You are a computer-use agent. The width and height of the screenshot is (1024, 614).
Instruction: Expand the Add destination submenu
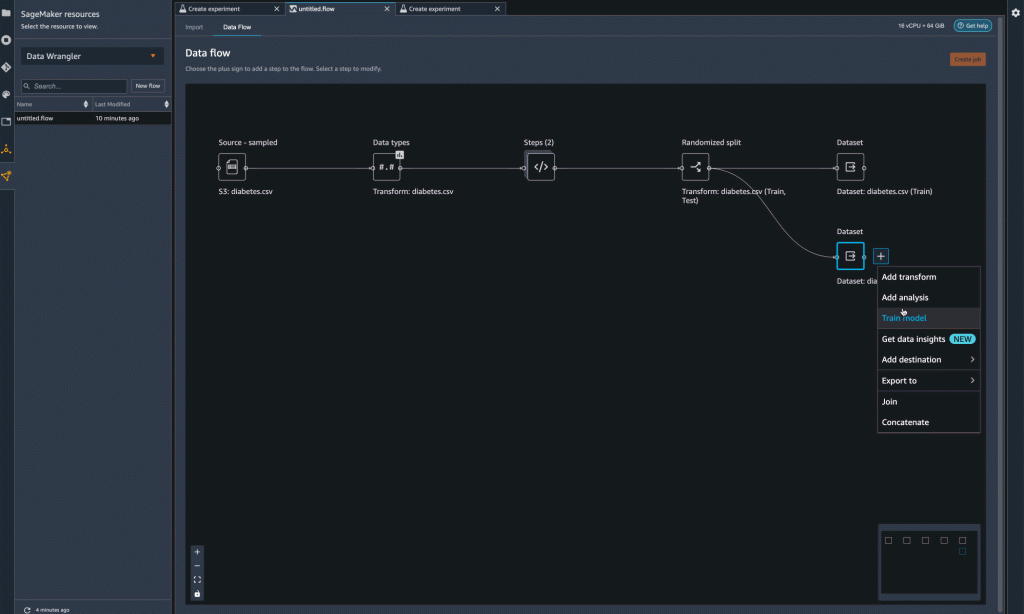pyautogui.click(x=928, y=359)
